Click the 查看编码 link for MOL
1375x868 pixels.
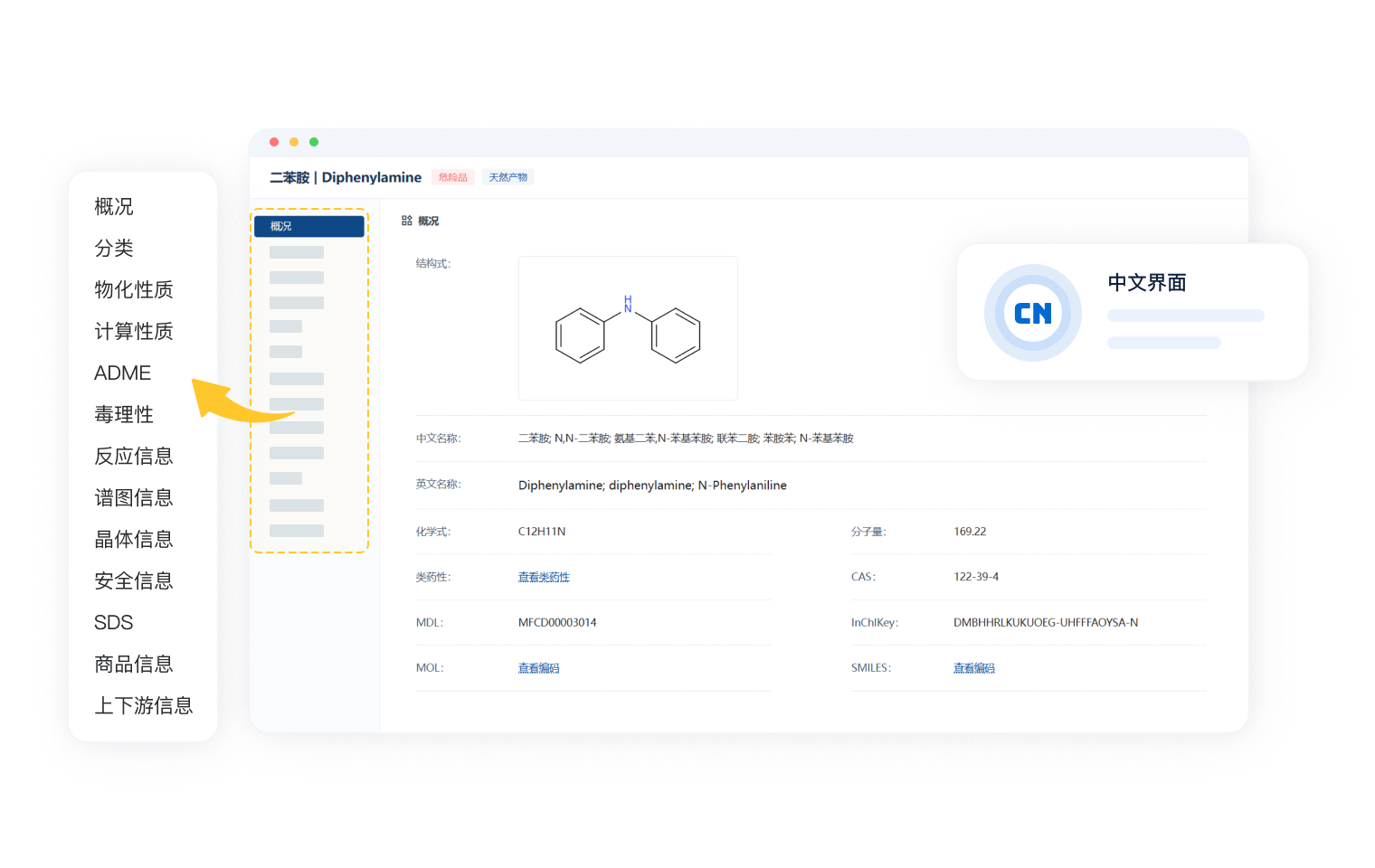[538, 668]
